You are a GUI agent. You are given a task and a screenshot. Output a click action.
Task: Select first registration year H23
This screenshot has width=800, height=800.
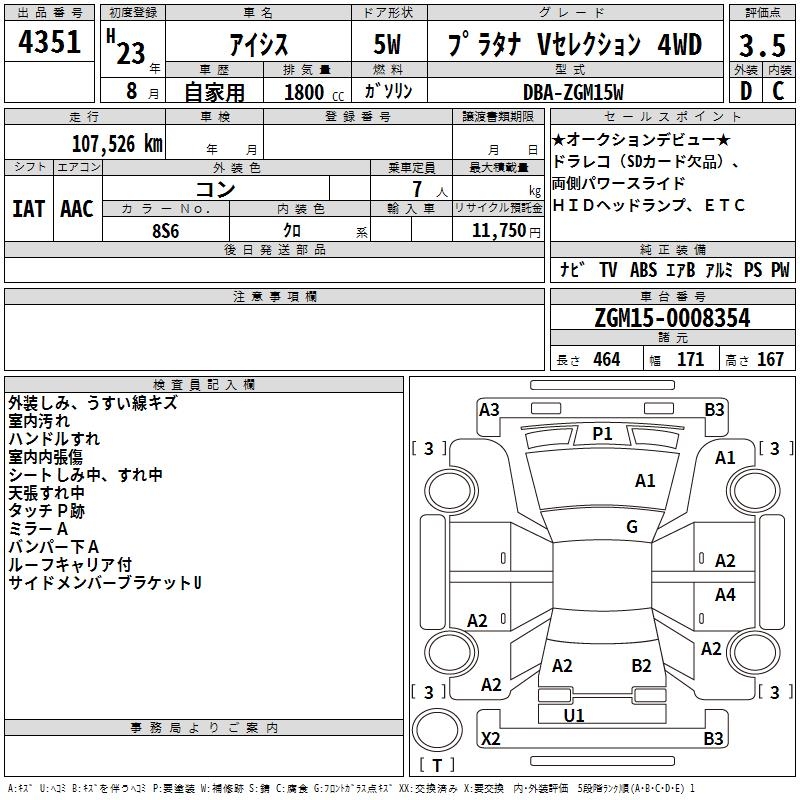(x=126, y=47)
